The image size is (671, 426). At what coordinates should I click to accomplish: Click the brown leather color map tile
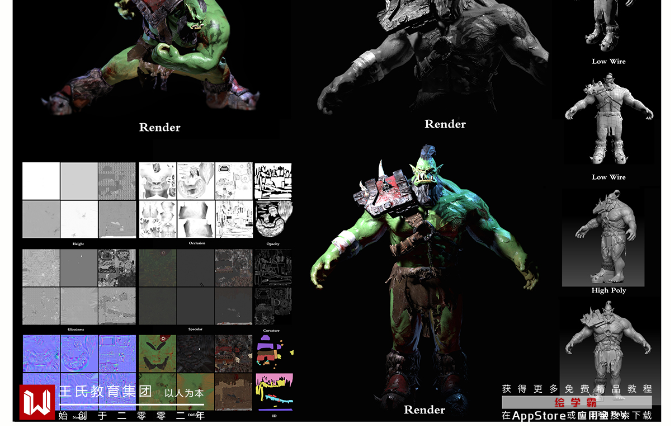(x=234, y=392)
